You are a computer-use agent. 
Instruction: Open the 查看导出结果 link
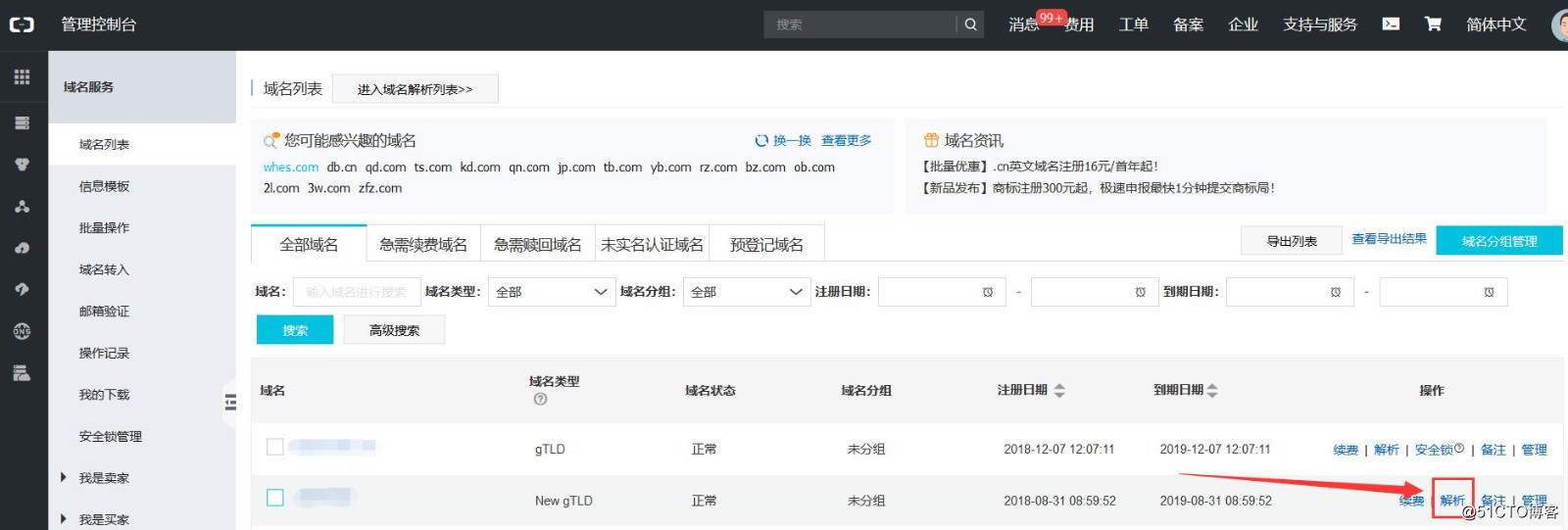tap(1389, 239)
